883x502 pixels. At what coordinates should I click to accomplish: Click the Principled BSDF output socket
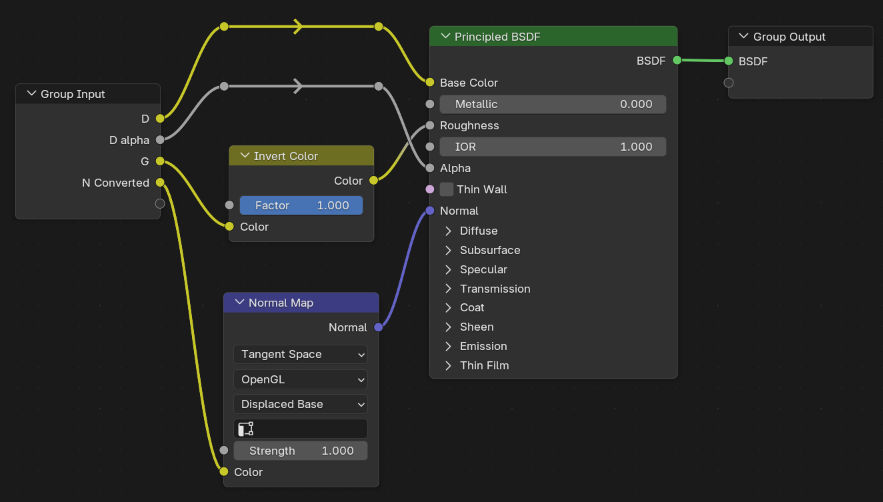677,60
